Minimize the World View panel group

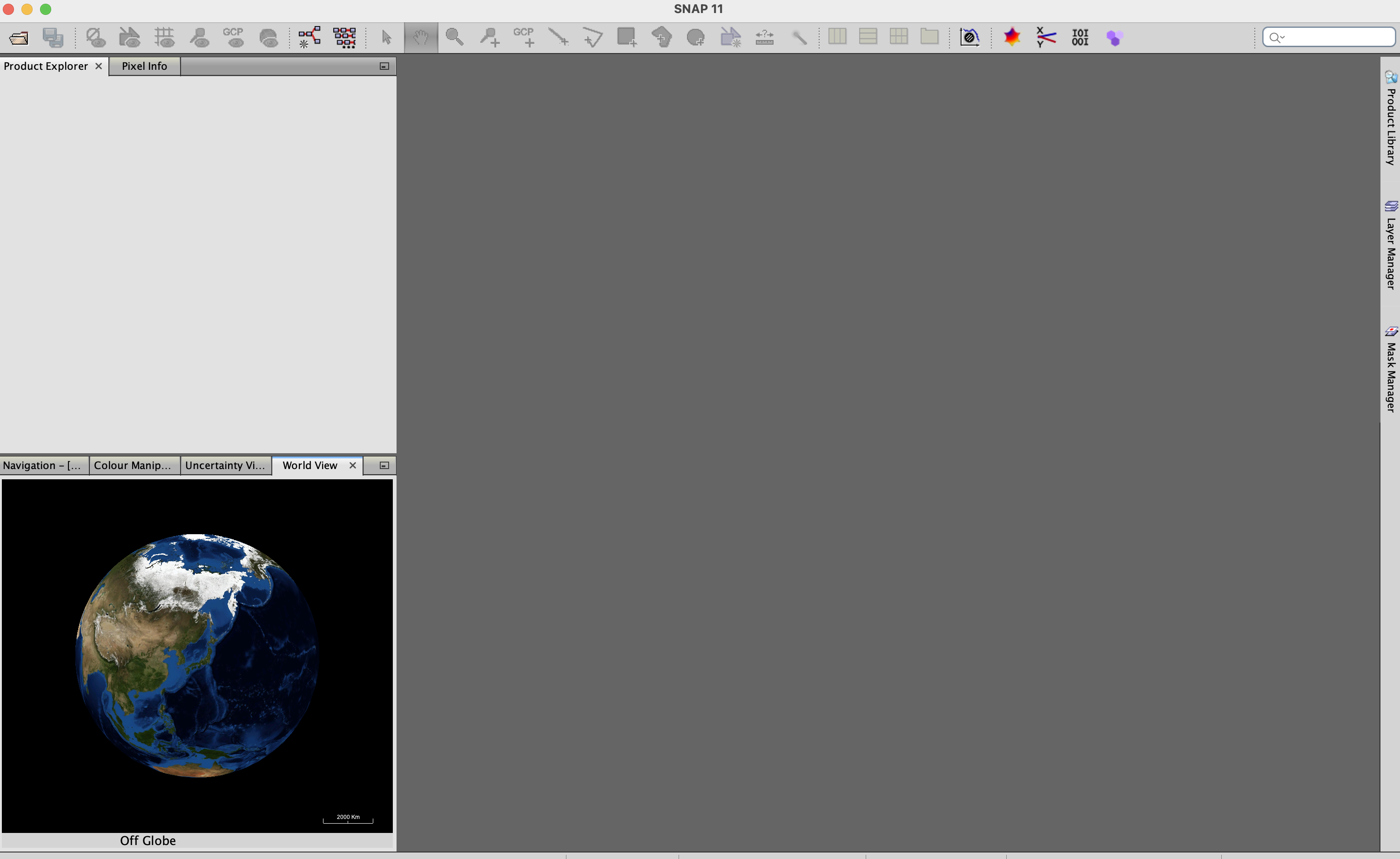pos(384,465)
